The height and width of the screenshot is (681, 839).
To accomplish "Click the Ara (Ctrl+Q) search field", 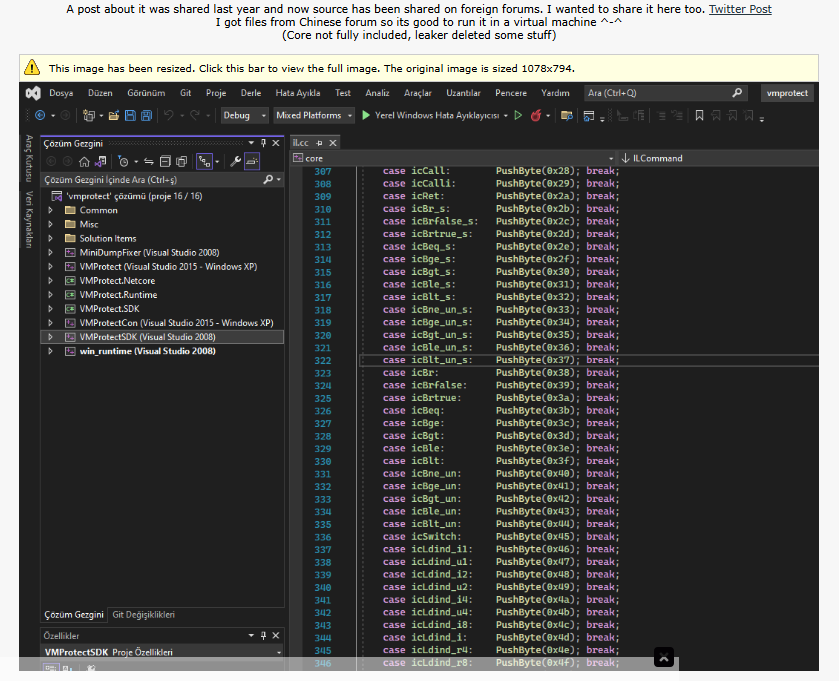I will tap(666, 93).
